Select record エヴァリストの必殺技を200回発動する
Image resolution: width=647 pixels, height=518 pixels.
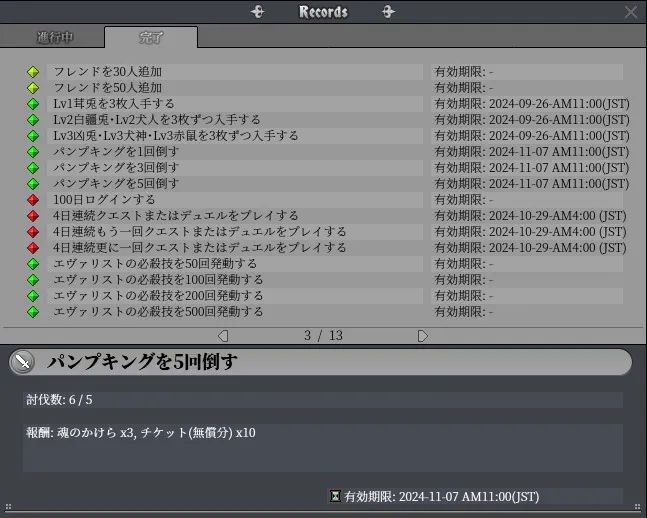point(235,296)
